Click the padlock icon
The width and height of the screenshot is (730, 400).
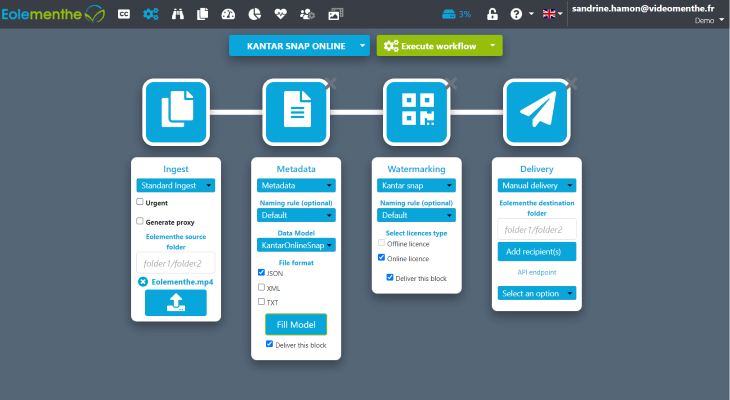(492, 14)
